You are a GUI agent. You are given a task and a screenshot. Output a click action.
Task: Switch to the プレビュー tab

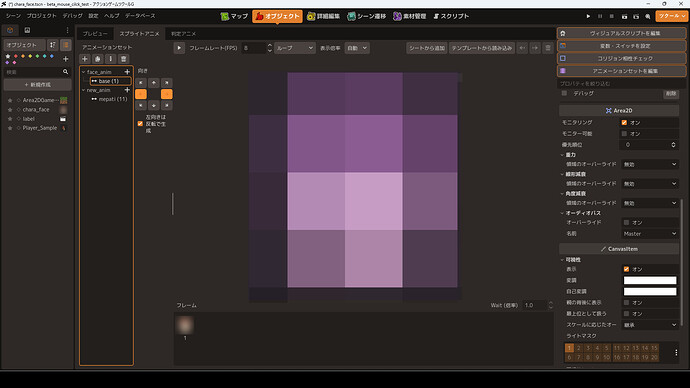(95, 33)
